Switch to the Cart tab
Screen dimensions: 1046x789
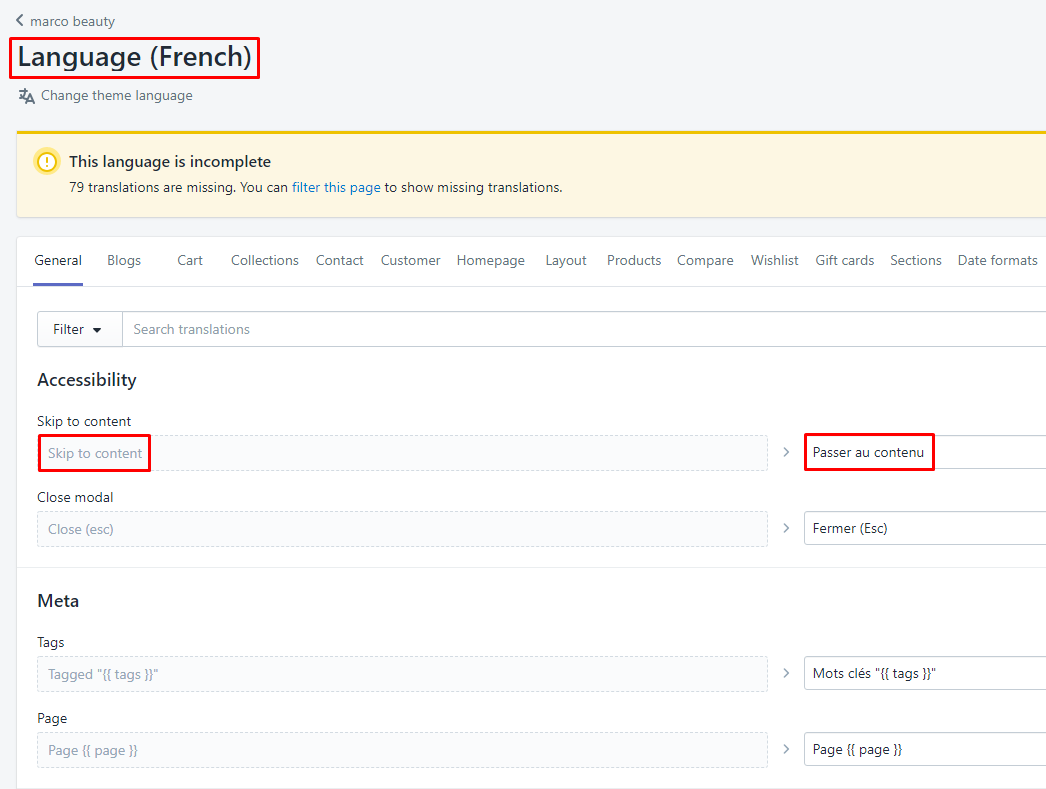189,260
